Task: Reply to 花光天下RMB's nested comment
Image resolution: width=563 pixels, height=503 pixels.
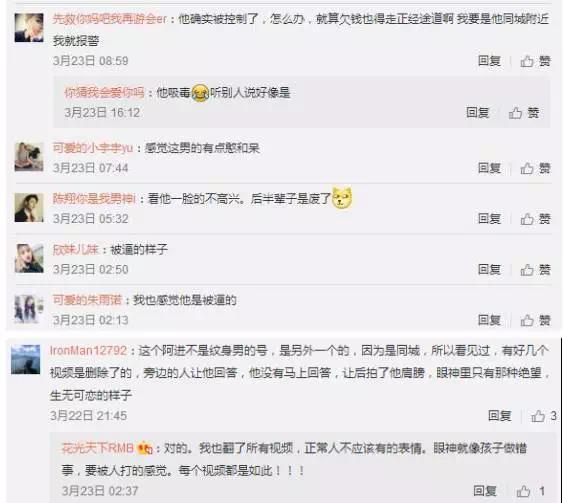Action: 485,490
